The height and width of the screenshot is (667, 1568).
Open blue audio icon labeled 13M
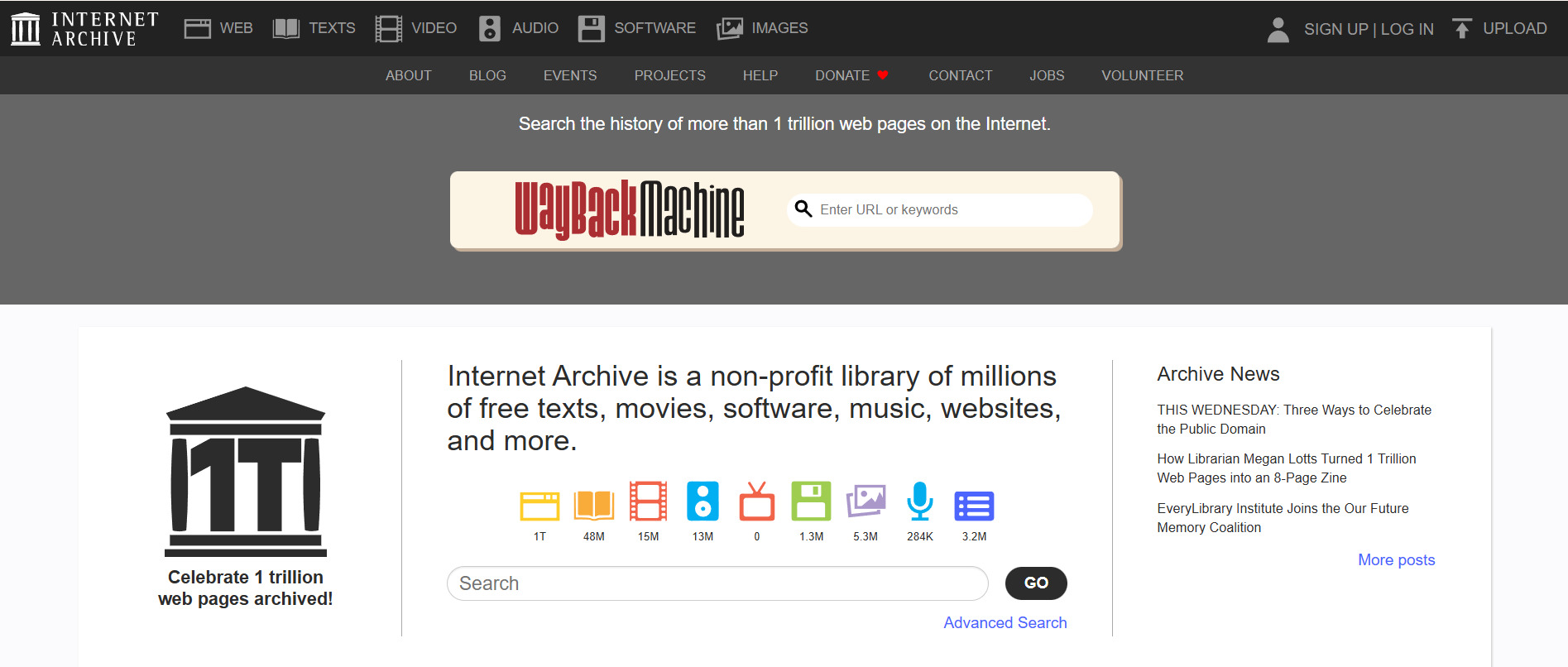coord(702,501)
